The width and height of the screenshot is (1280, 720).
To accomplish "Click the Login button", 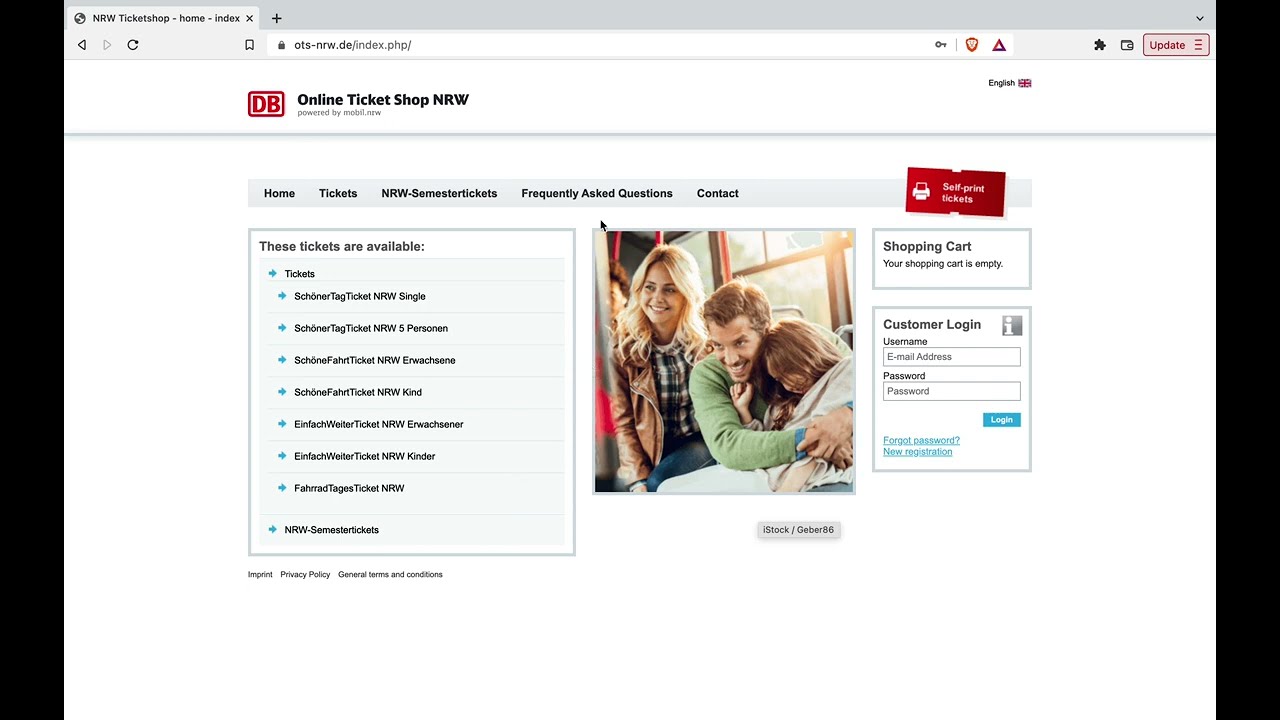I will 1001,420.
